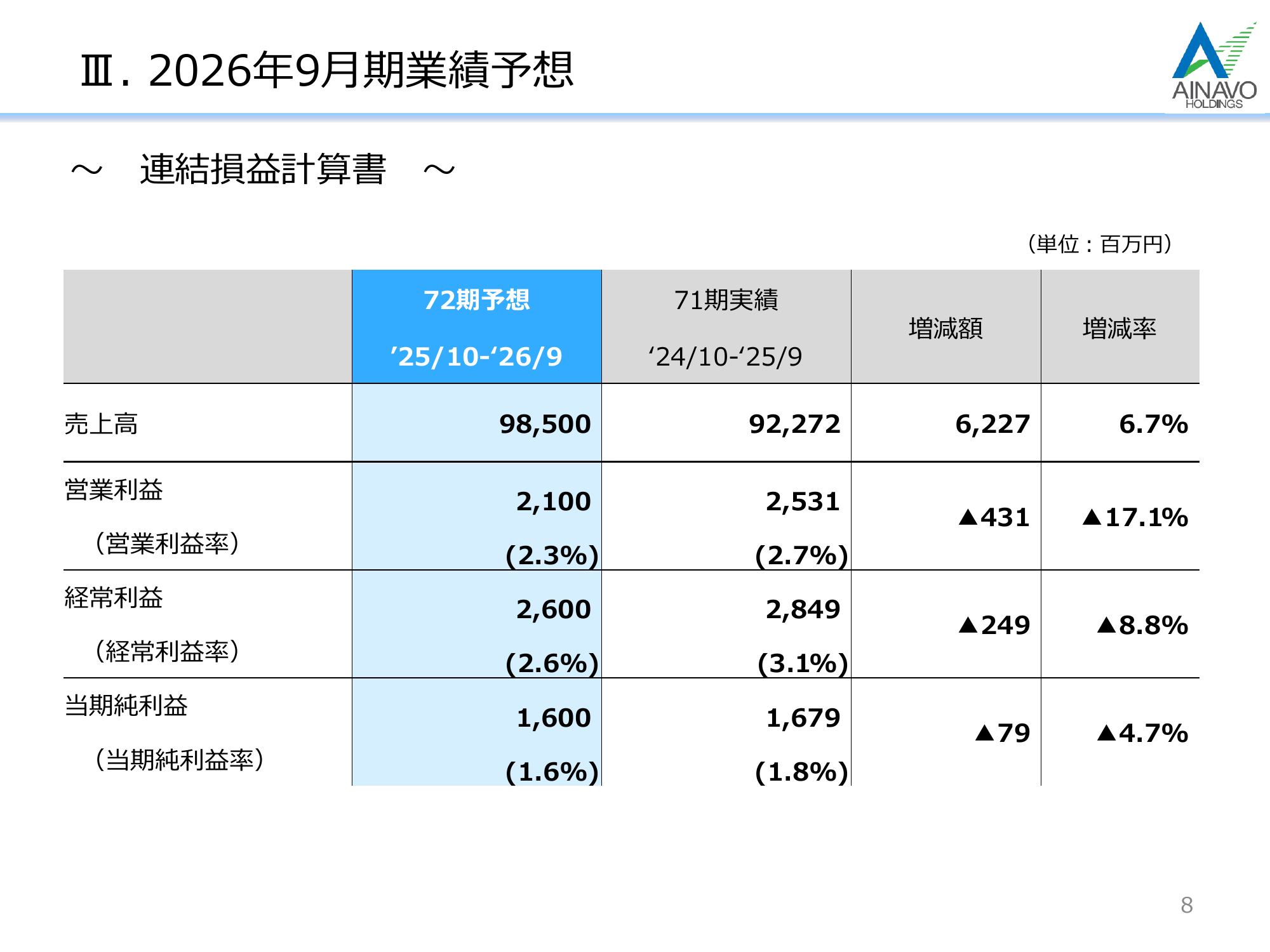This screenshot has width=1270, height=952.
Task: Click the 増減額 column header
Action: [x=945, y=328]
